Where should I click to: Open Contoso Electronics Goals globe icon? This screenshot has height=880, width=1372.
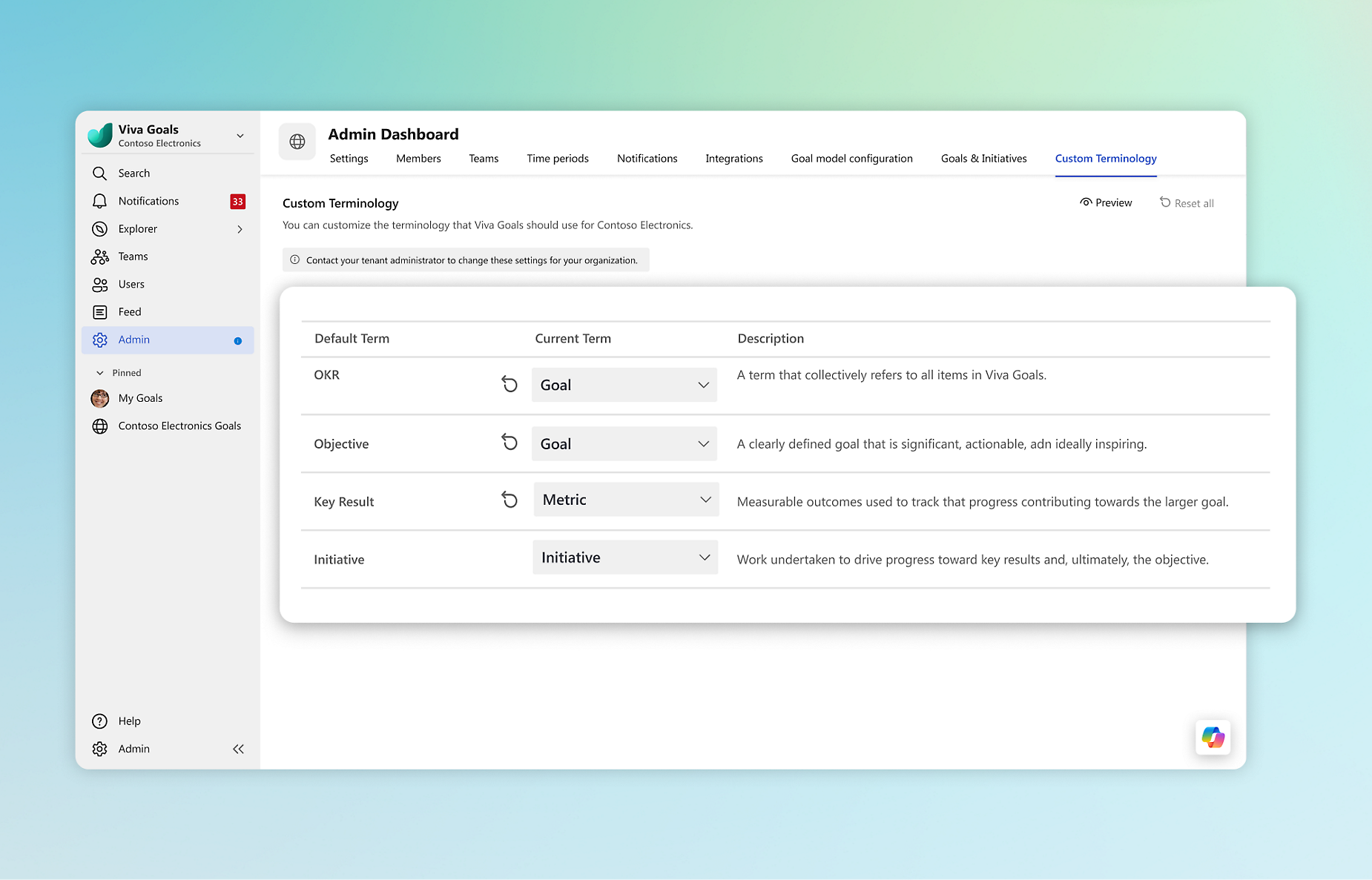coord(99,426)
